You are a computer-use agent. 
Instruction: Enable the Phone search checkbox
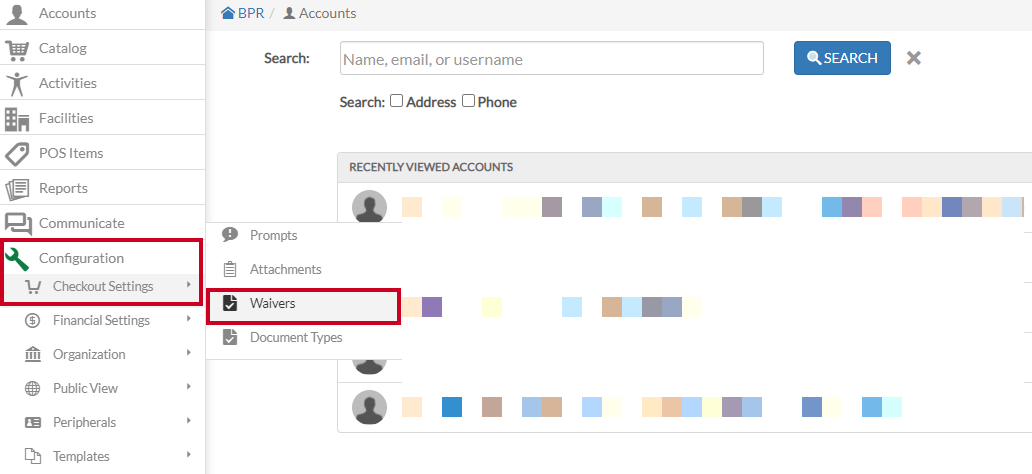468,101
